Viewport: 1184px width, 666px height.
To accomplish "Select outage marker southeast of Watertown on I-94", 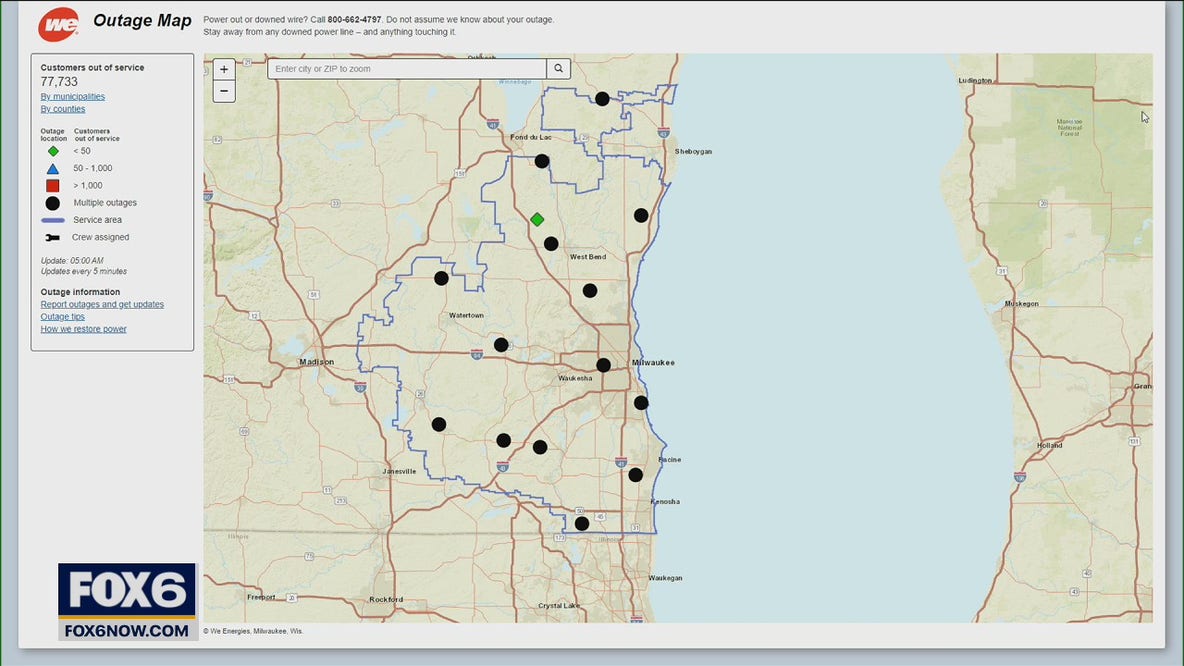I will 501,345.
